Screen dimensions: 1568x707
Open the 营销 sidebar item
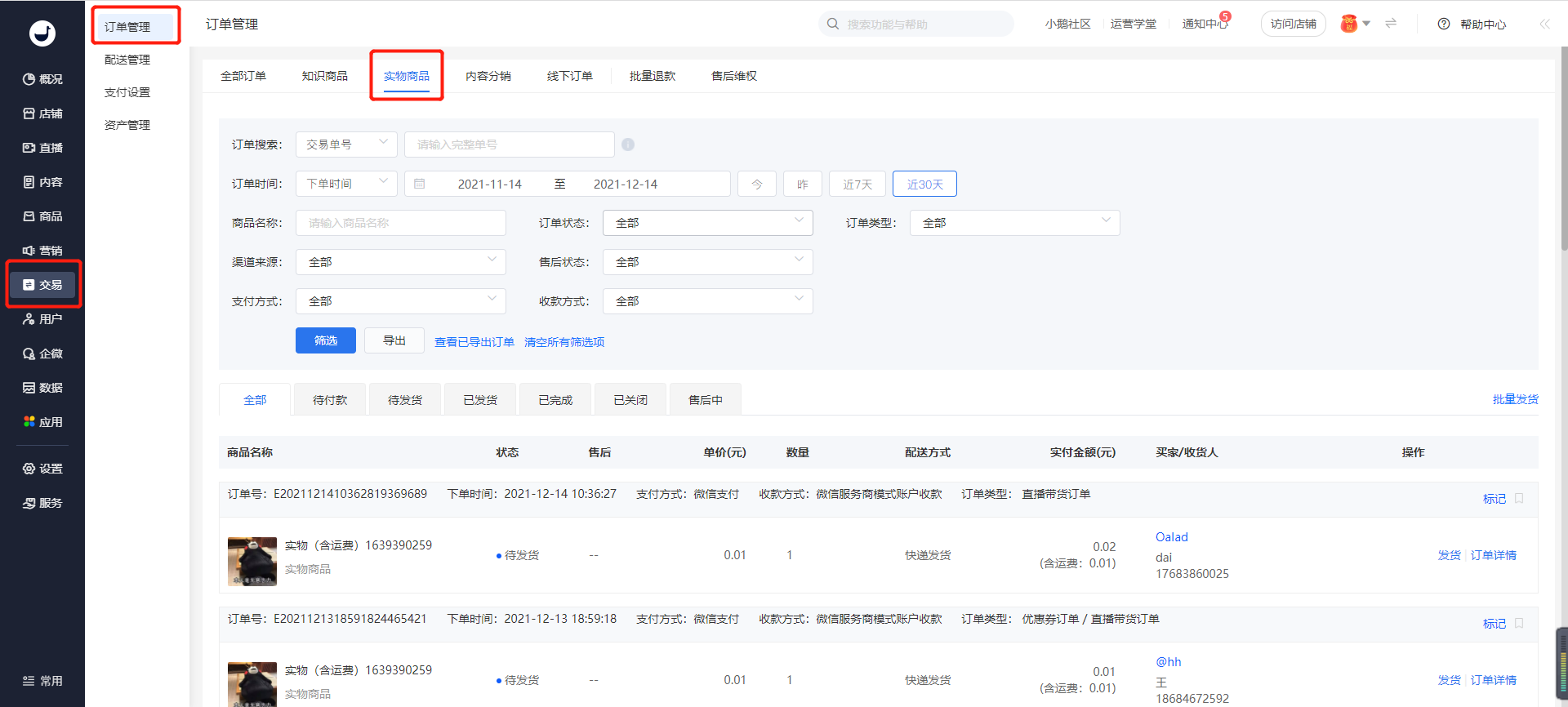[42, 251]
